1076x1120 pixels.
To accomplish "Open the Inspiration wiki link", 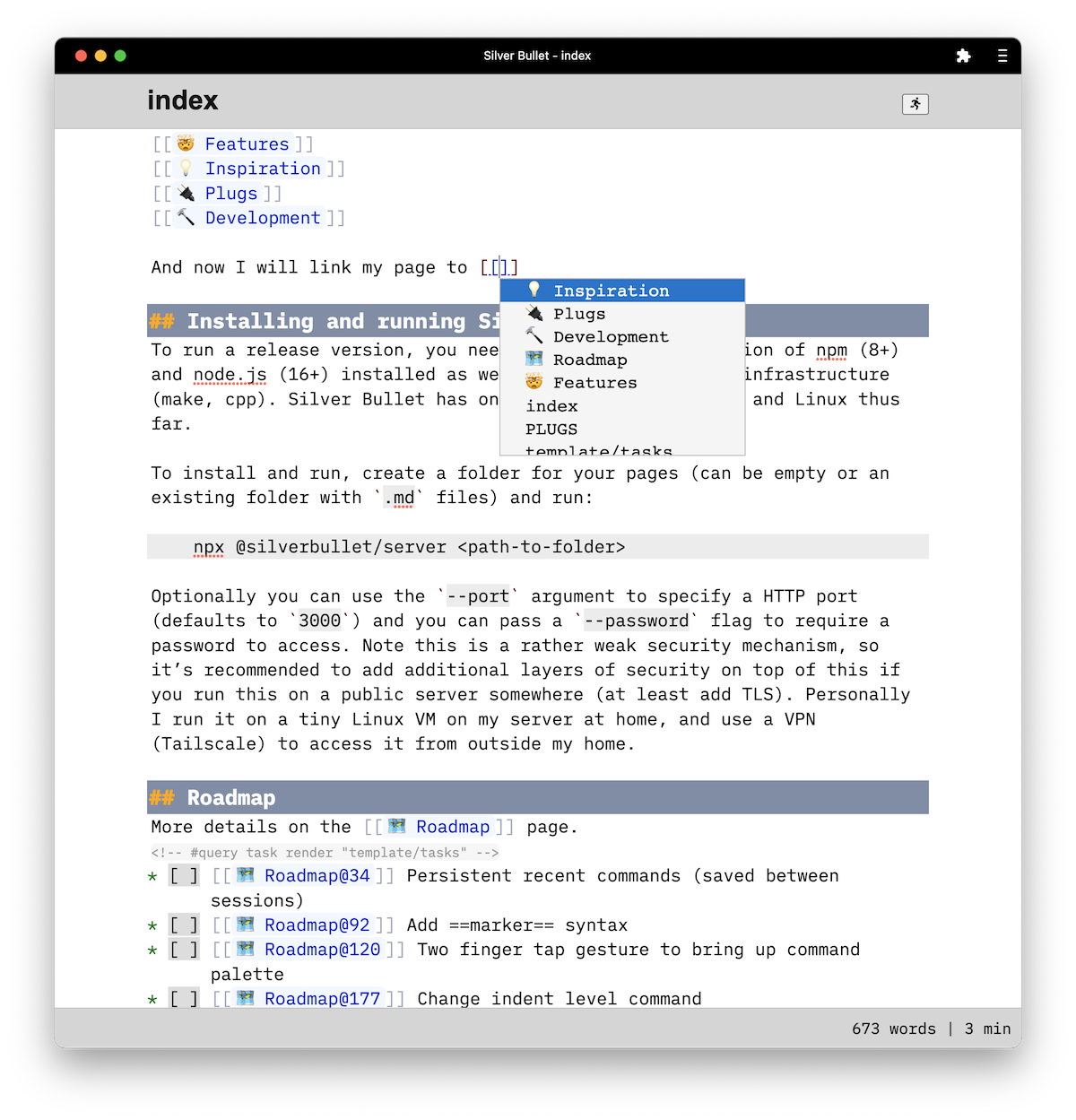I will (263, 169).
